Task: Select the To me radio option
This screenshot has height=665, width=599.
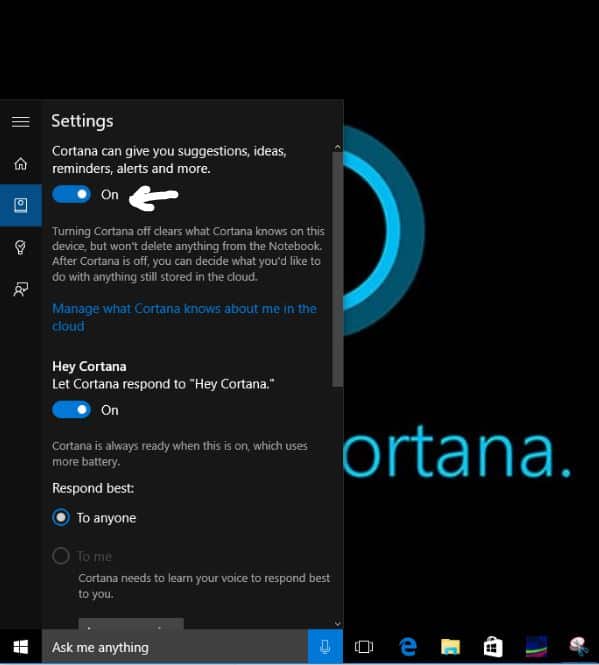Action: click(61, 556)
